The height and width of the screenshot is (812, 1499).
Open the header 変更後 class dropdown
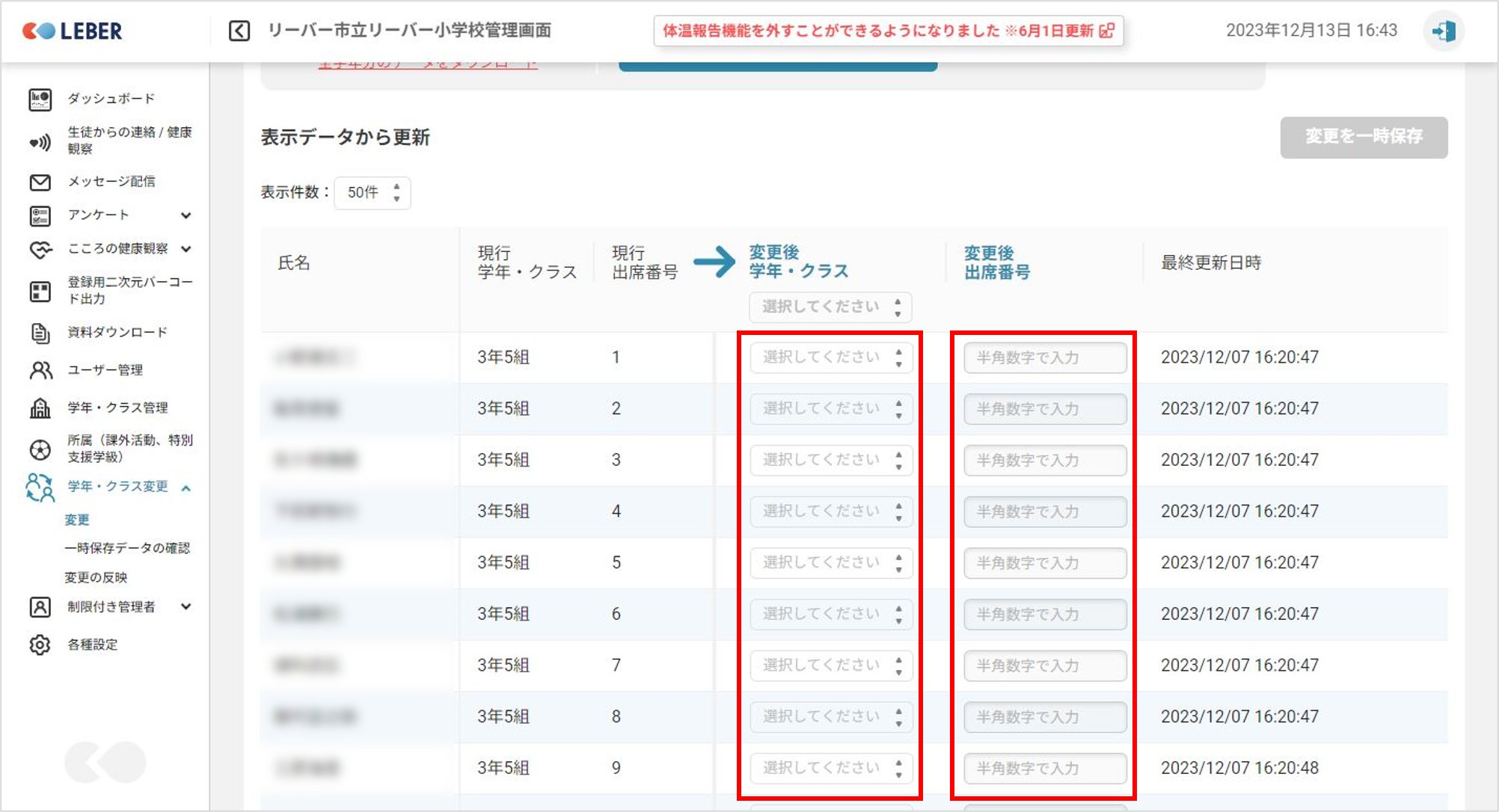[830, 307]
